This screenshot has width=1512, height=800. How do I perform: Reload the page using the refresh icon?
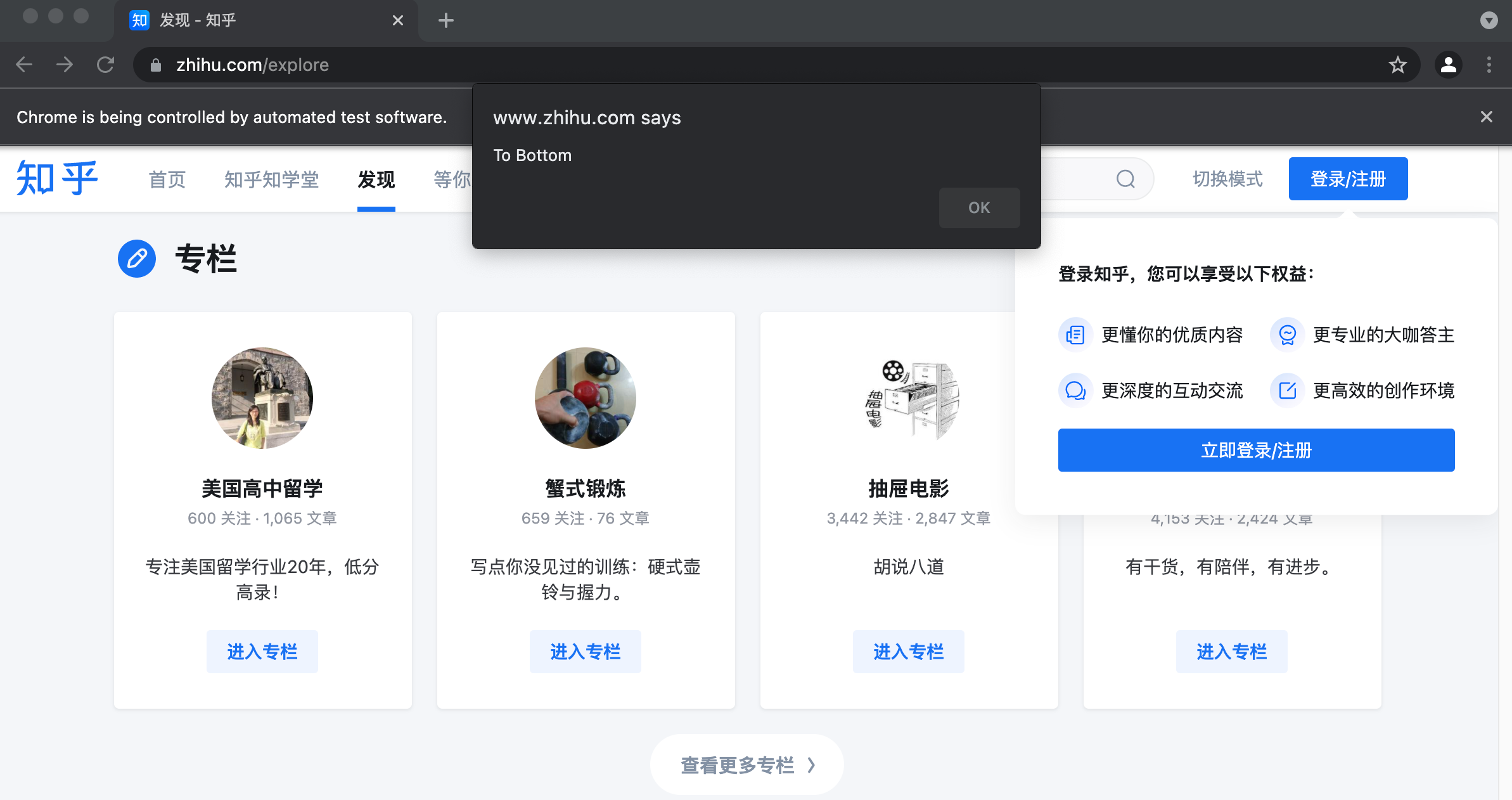(105, 65)
